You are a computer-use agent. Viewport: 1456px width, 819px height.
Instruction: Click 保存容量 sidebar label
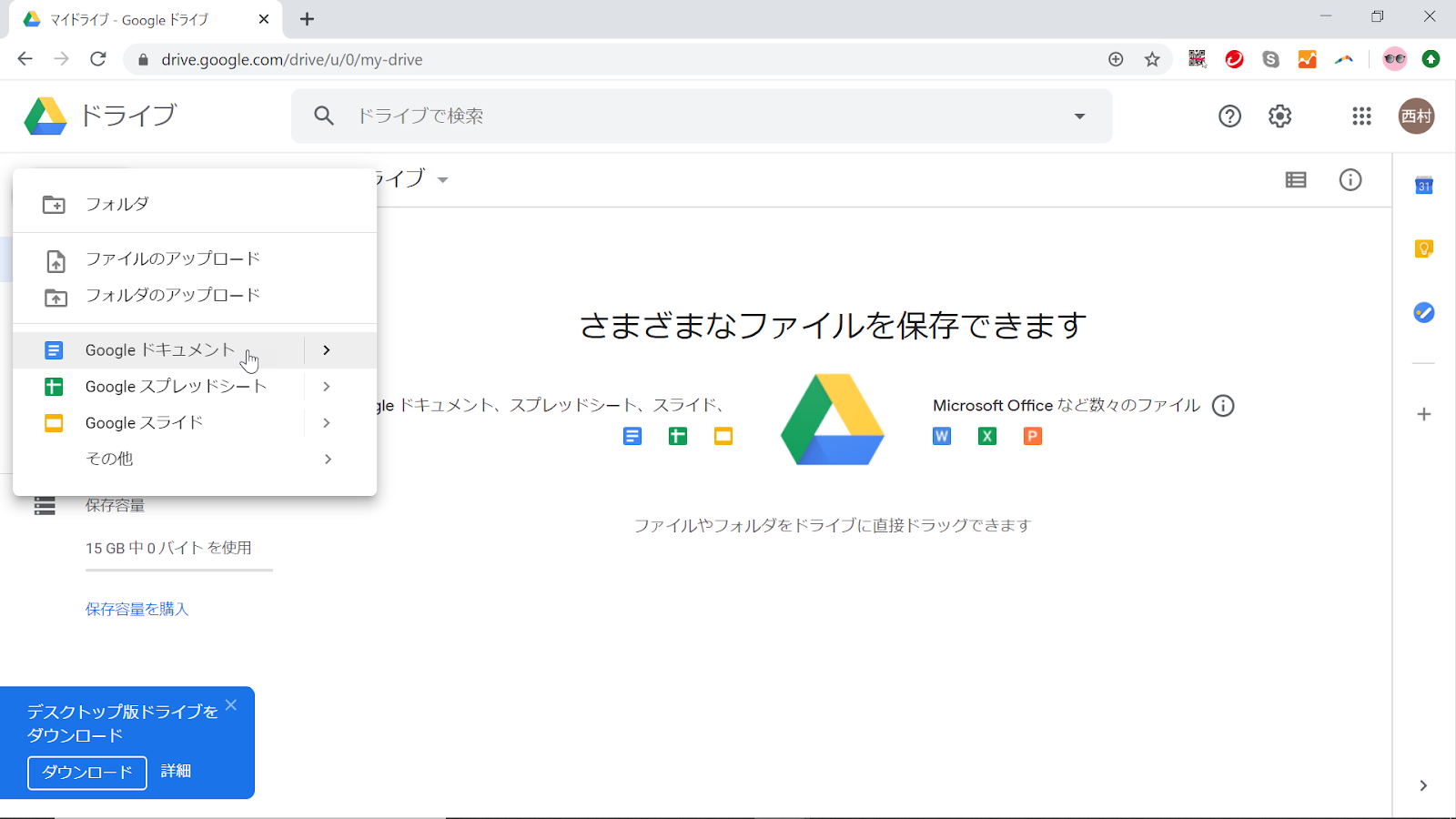click(115, 506)
